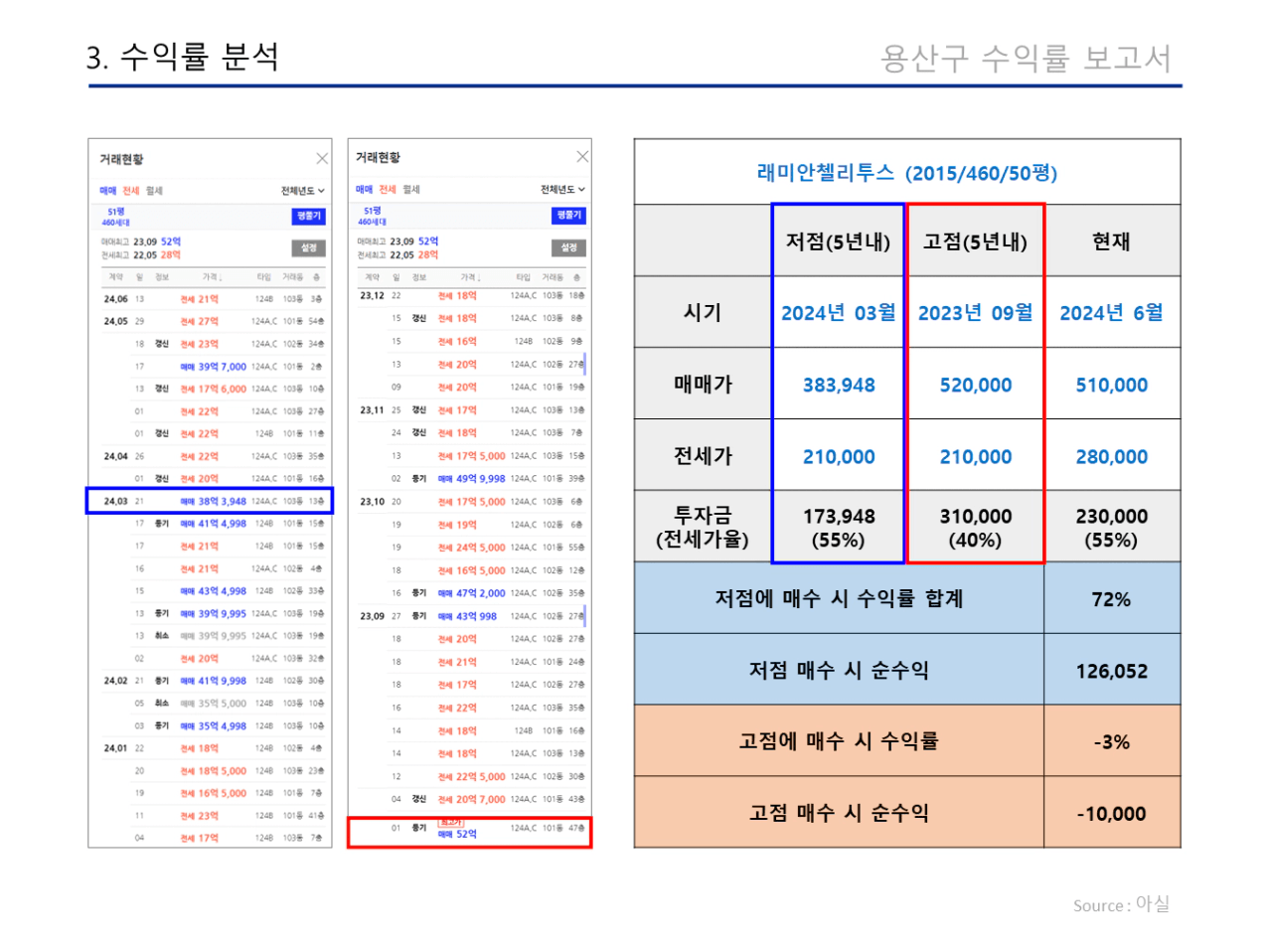1269x952 pixels.
Task: Select the 전세 27억 row dated 24,05
Action: [213, 322]
